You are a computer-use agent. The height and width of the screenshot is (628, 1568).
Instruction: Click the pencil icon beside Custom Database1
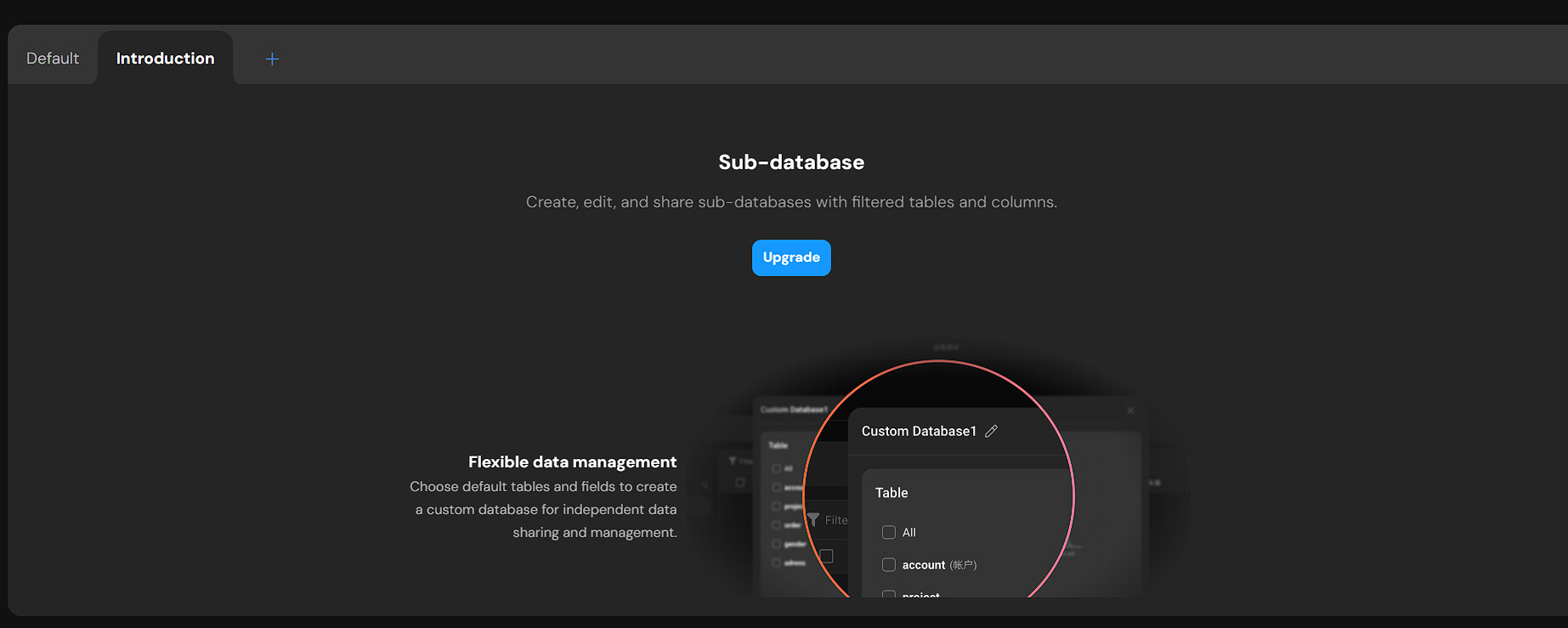pyautogui.click(x=991, y=431)
